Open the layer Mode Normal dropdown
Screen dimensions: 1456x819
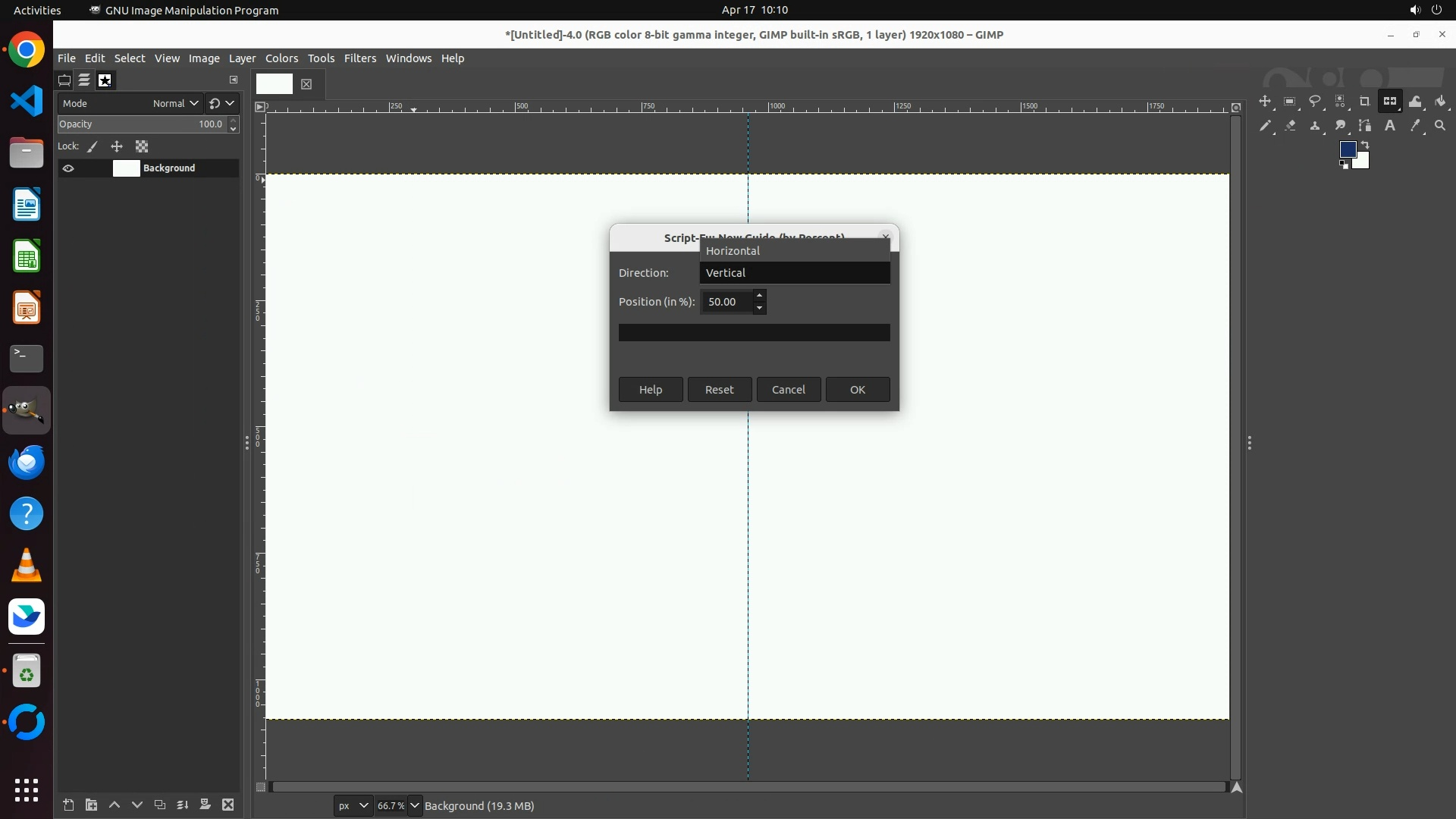pyautogui.click(x=175, y=103)
